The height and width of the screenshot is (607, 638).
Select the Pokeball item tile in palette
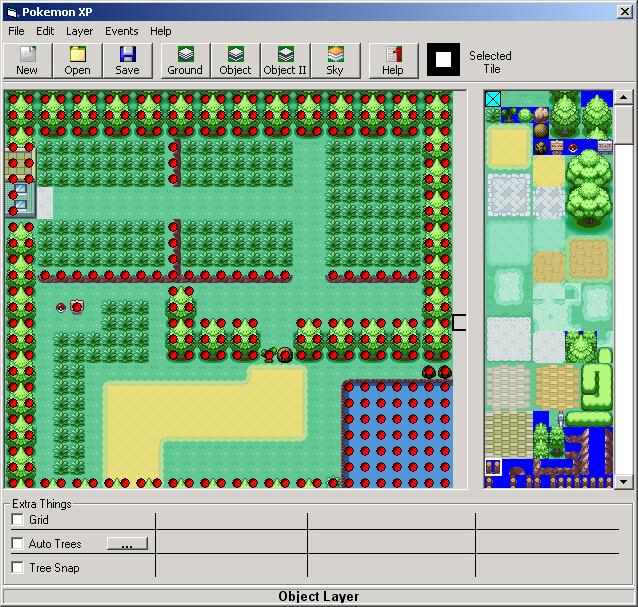coord(573,147)
